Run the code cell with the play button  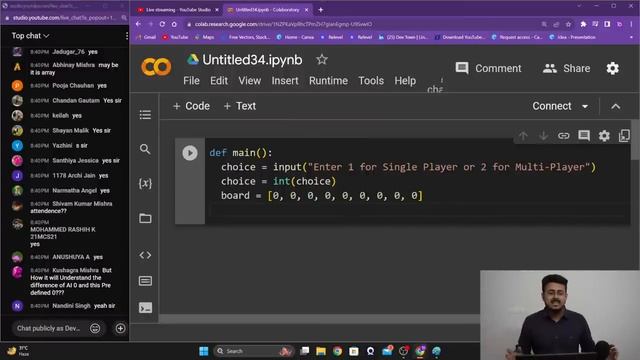coord(190,153)
